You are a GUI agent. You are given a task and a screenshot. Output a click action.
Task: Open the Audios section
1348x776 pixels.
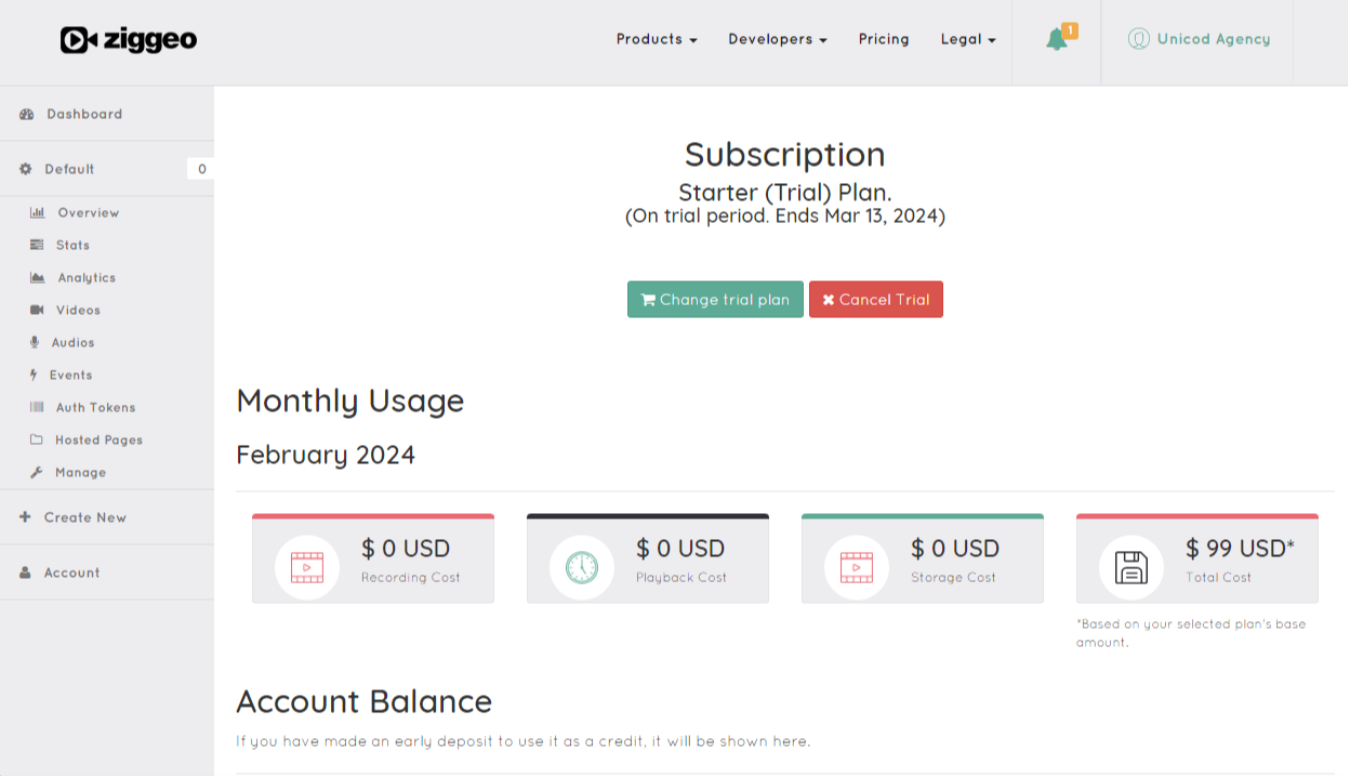72,342
